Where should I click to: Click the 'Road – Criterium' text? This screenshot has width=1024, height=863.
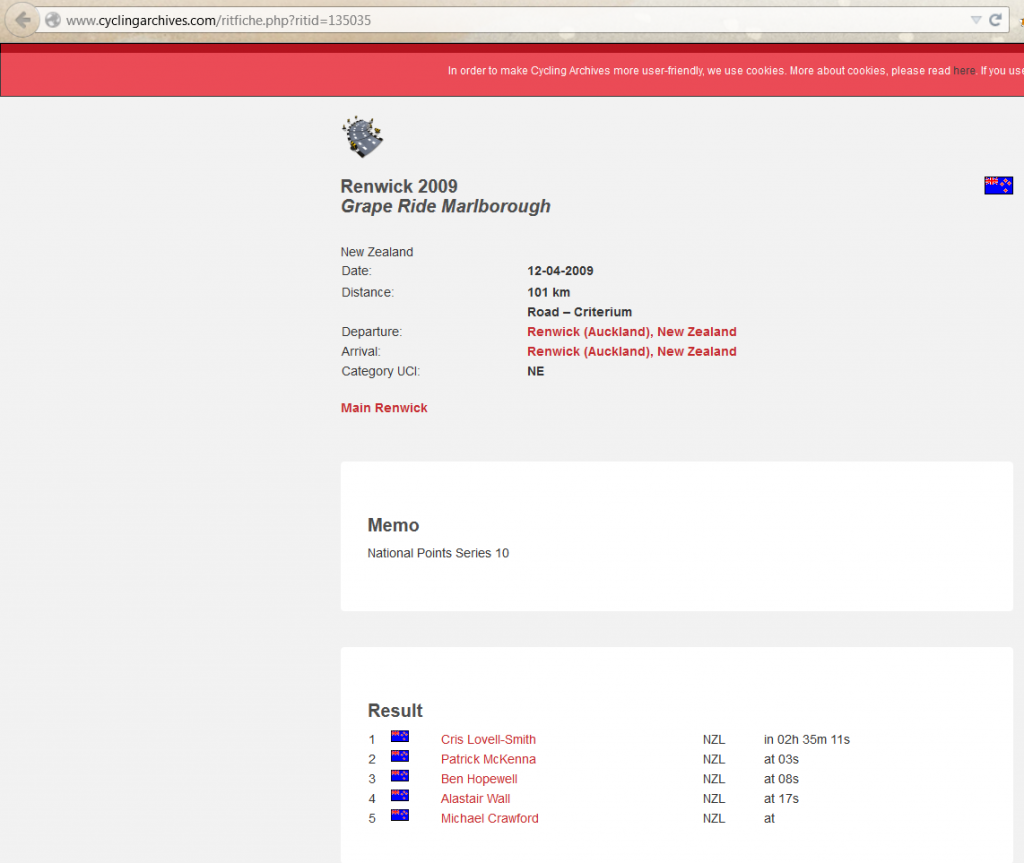pyautogui.click(x=579, y=312)
